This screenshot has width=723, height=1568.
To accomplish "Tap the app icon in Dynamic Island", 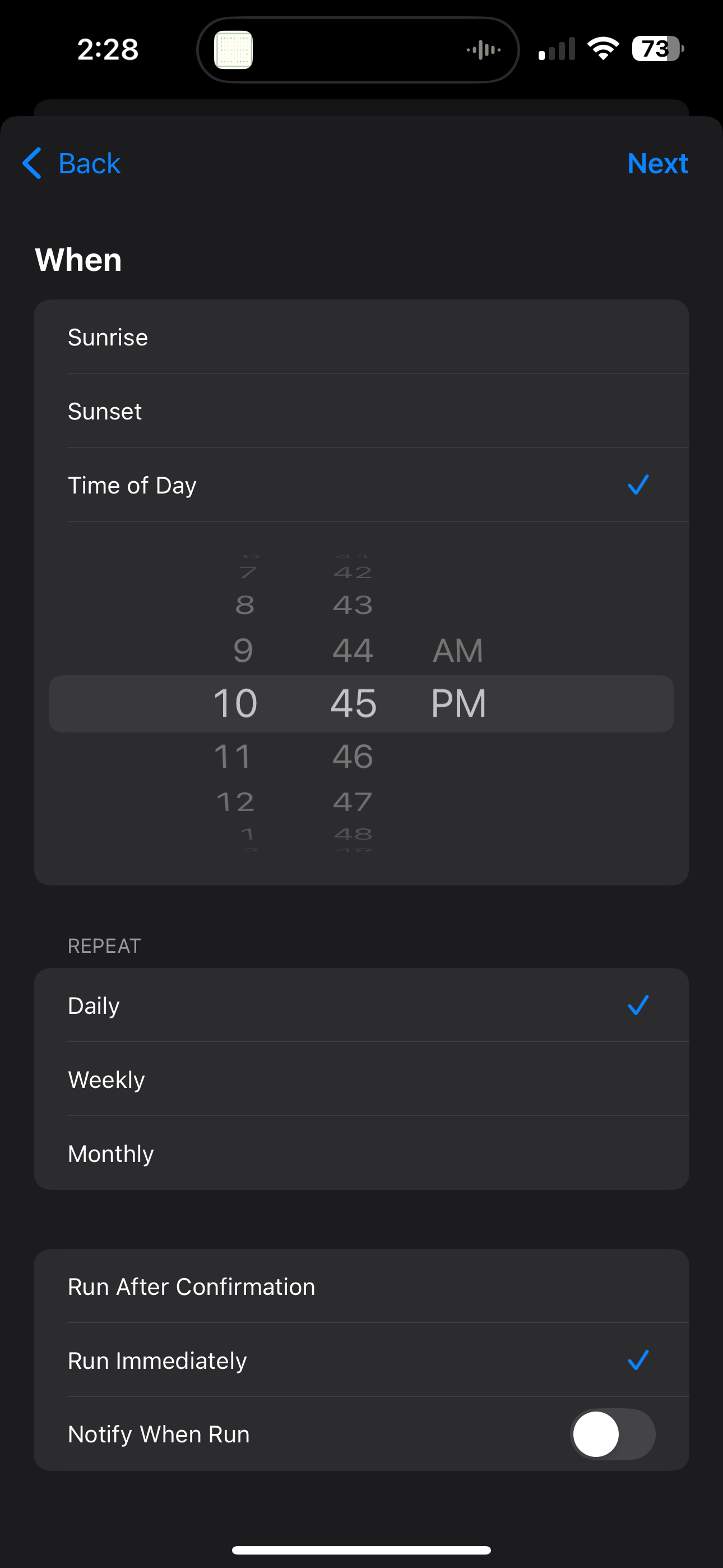I will (x=234, y=49).
